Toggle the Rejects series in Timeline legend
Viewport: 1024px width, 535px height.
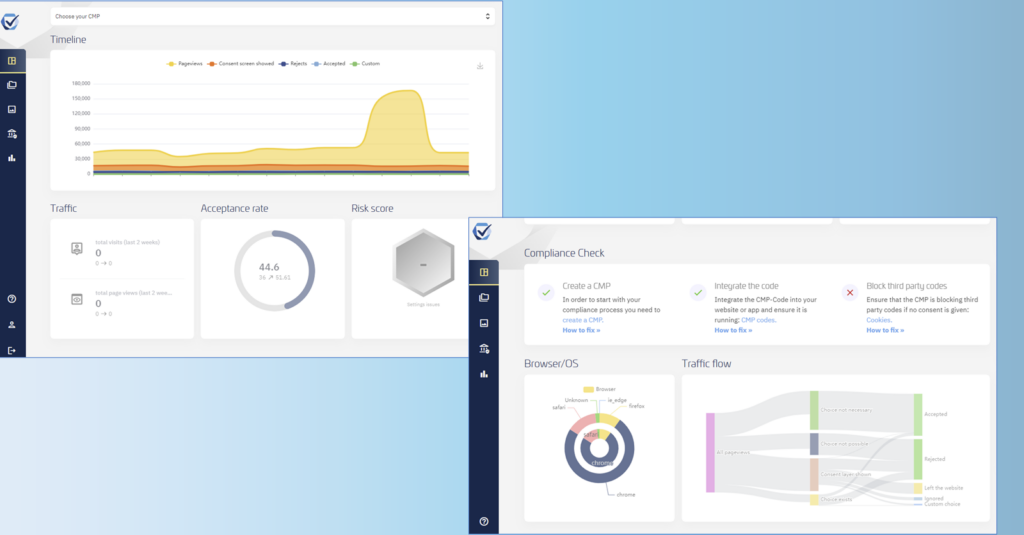point(293,64)
